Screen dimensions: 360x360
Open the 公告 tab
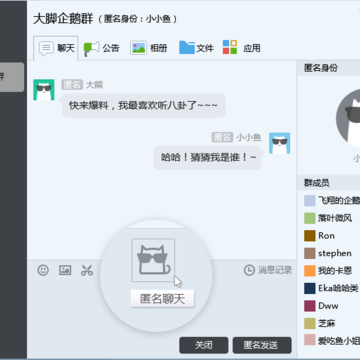[101, 48]
